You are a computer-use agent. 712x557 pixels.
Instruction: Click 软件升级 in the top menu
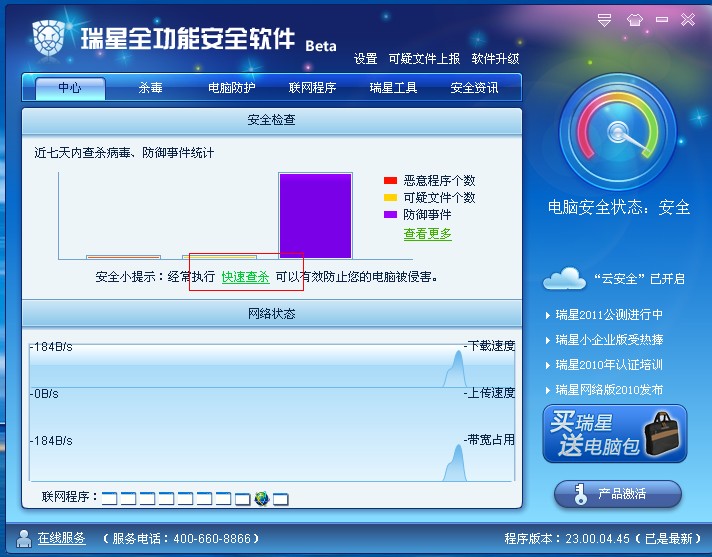coord(495,59)
